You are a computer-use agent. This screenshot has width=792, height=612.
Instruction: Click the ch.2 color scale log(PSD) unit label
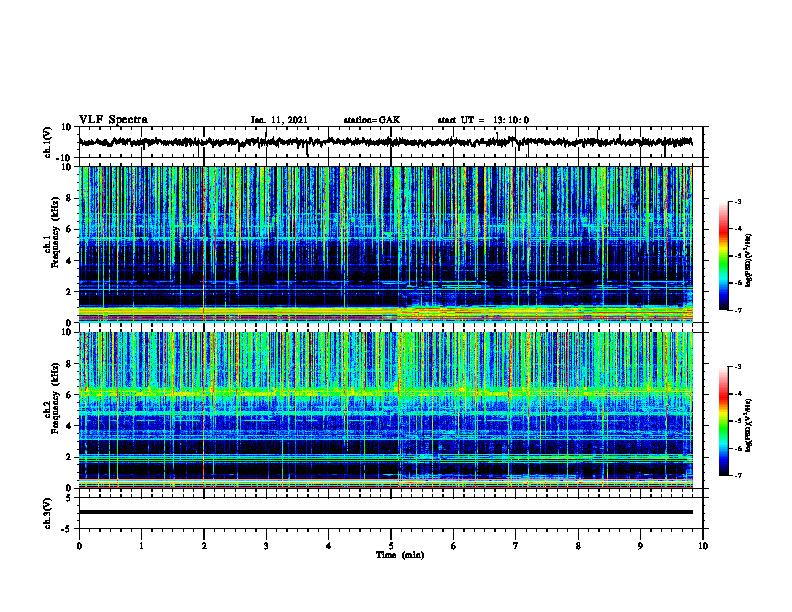749,425
